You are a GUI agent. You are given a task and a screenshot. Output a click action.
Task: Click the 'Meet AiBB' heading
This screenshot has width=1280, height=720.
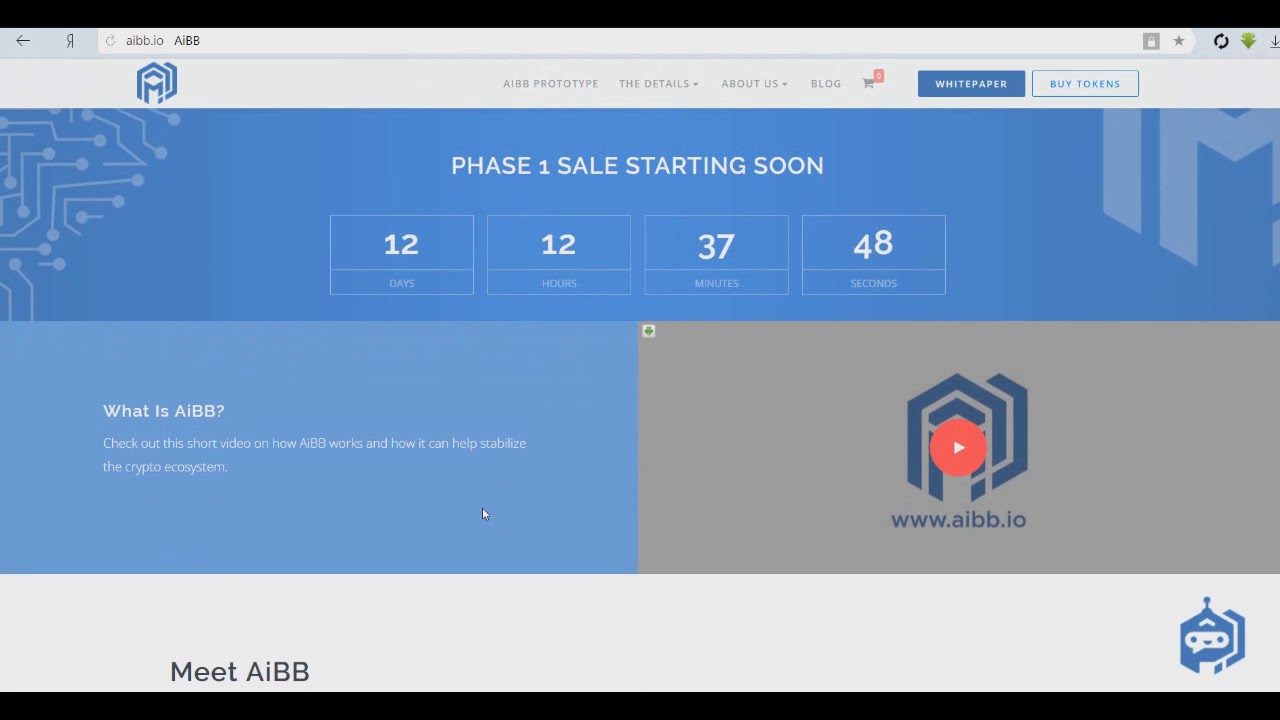(x=240, y=671)
